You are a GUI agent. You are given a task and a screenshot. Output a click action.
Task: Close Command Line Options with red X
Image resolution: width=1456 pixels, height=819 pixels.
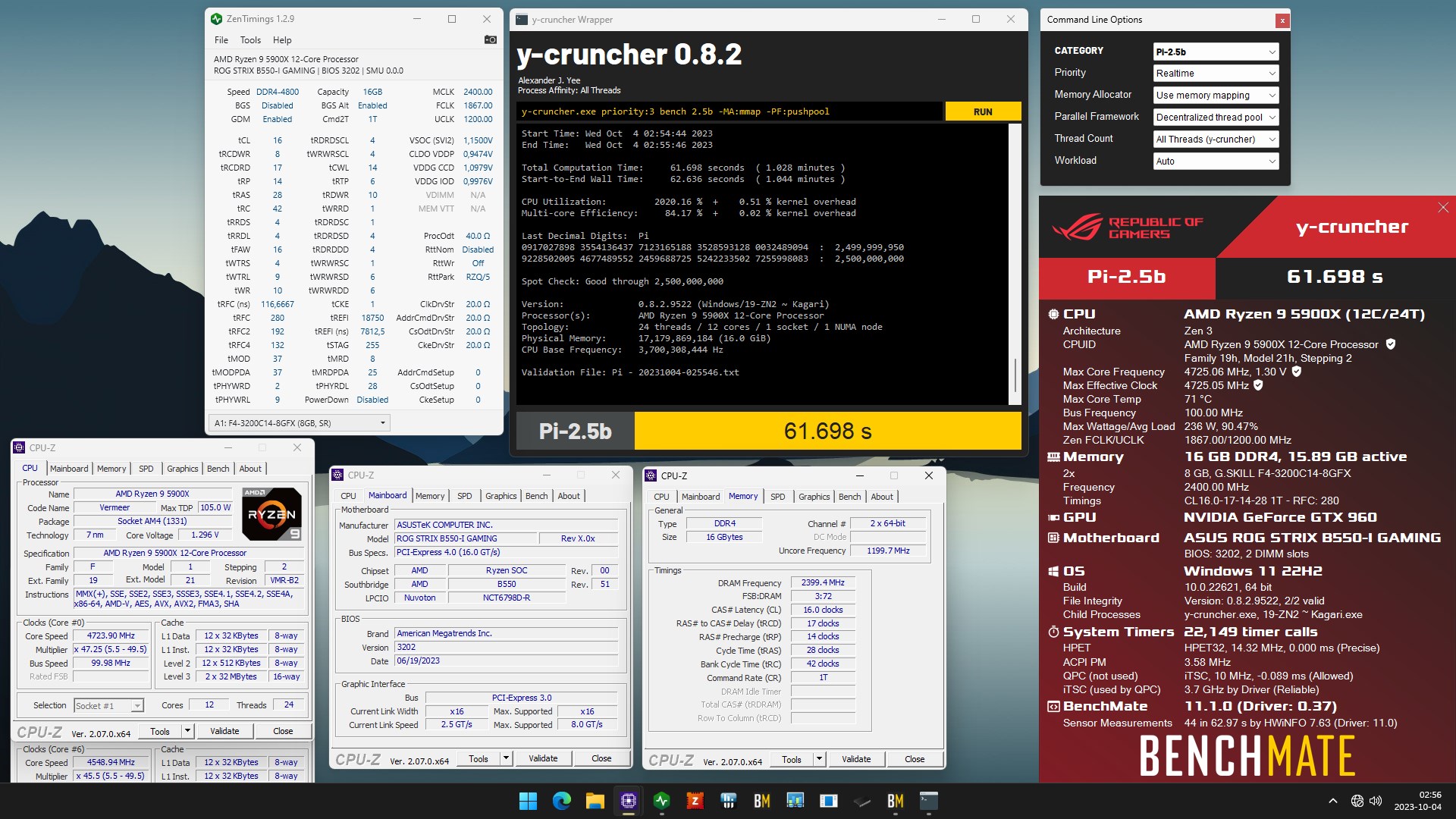click(x=1282, y=20)
